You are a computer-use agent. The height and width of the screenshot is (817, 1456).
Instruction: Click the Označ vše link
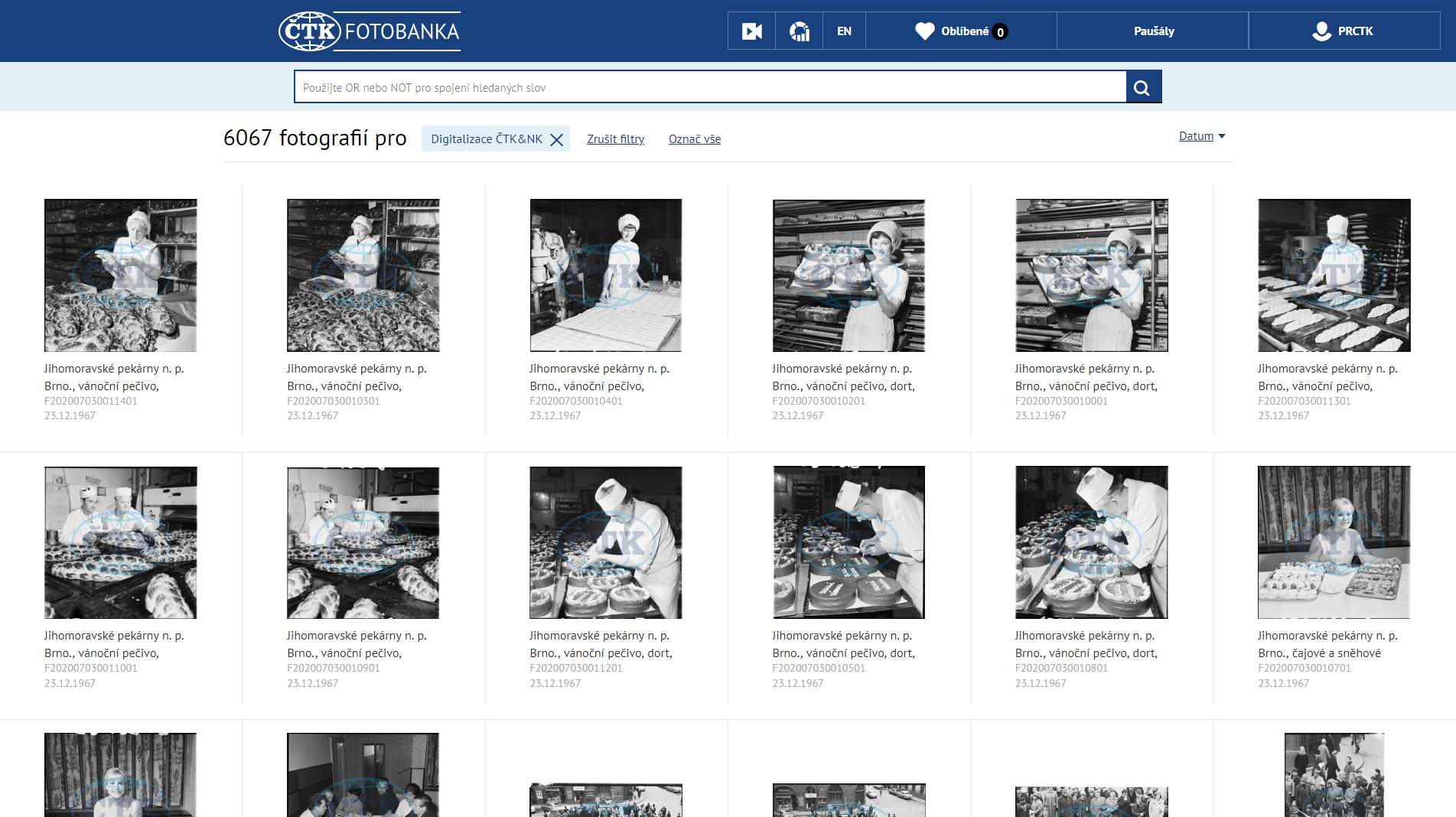[695, 139]
